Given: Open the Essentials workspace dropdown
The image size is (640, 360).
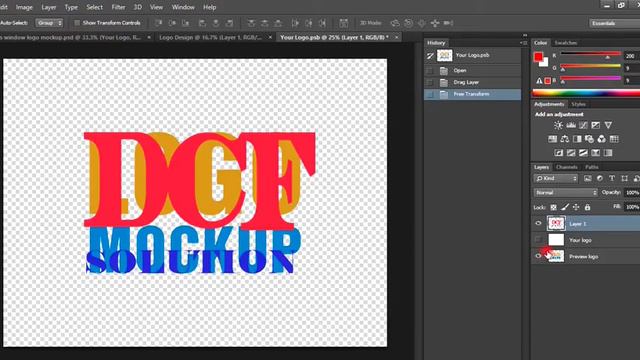Looking at the screenshot, I should tap(614, 23).
